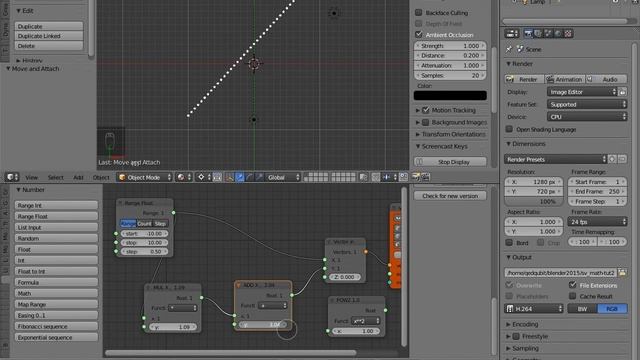640x360 pixels.
Task: Open the pivot point selector
Action: tap(204, 177)
